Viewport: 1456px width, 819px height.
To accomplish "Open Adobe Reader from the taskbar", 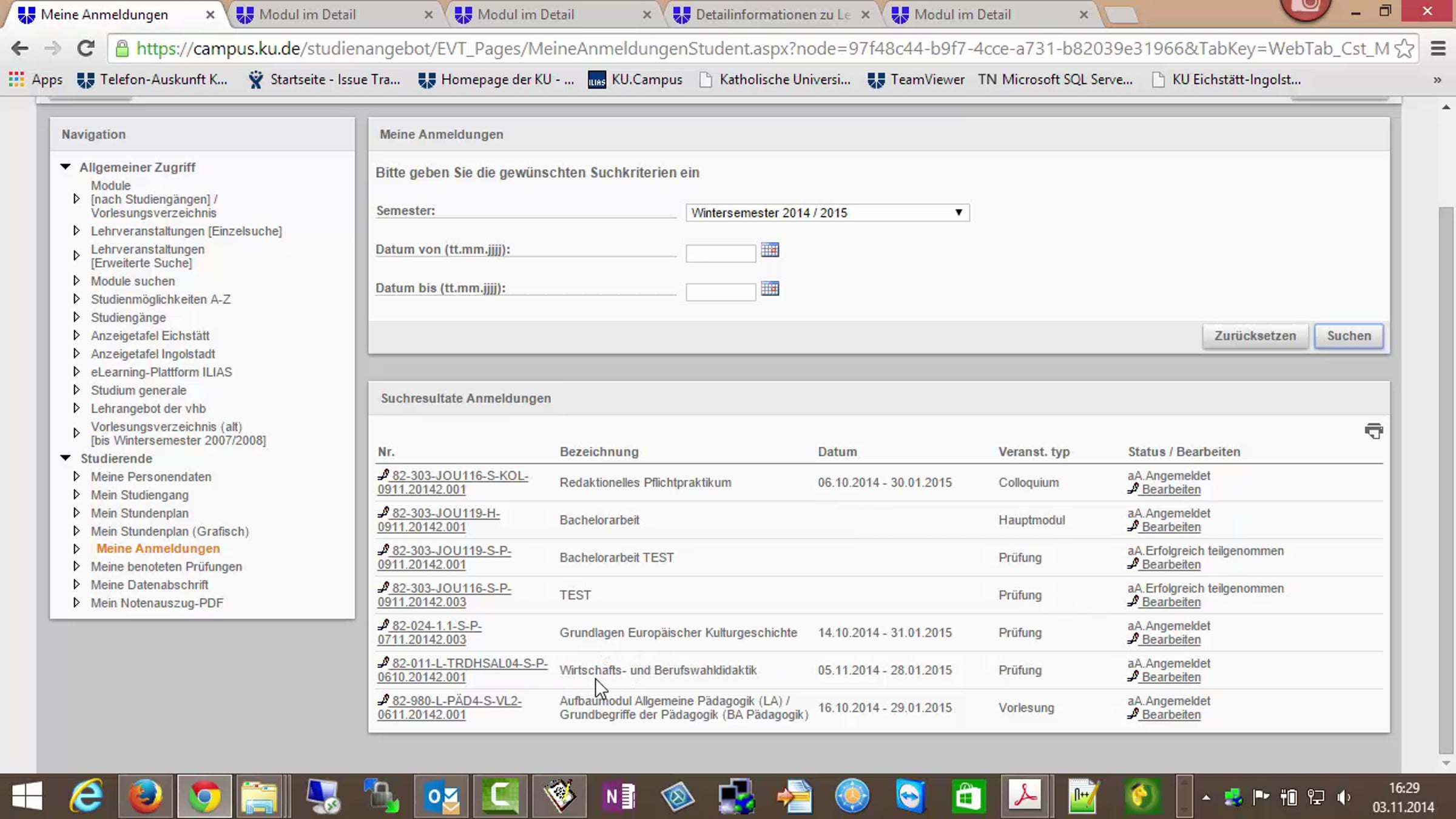I will coord(1025,796).
